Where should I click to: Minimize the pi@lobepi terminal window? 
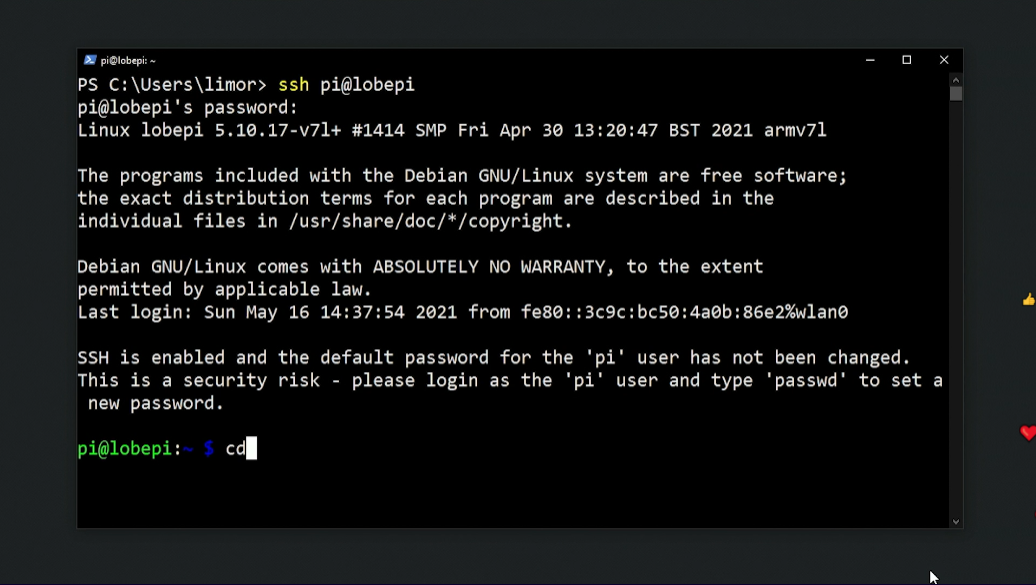pyautogui.click(x=871, y=60)
